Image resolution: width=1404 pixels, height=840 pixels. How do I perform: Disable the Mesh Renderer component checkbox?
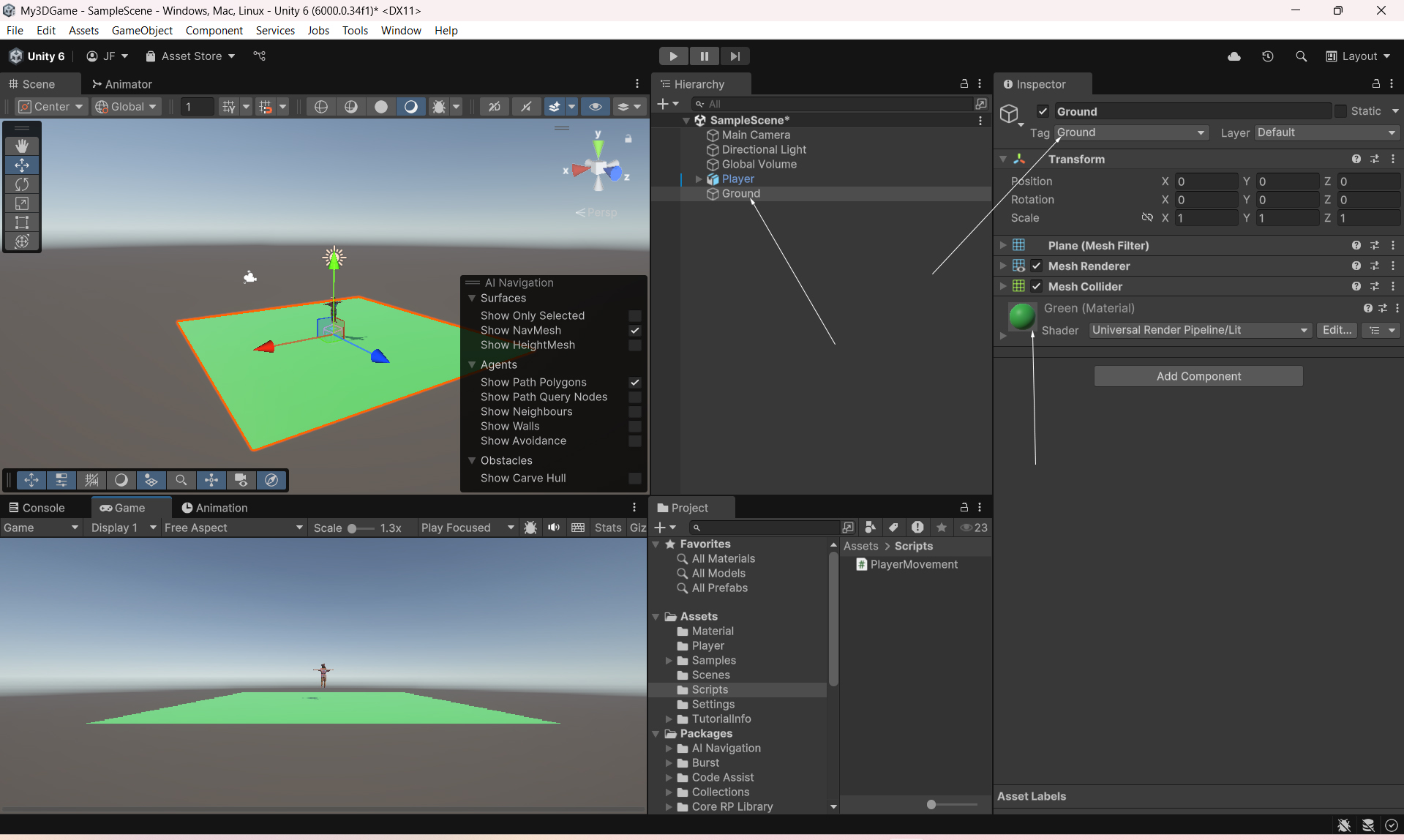[x=1036, y=266]
